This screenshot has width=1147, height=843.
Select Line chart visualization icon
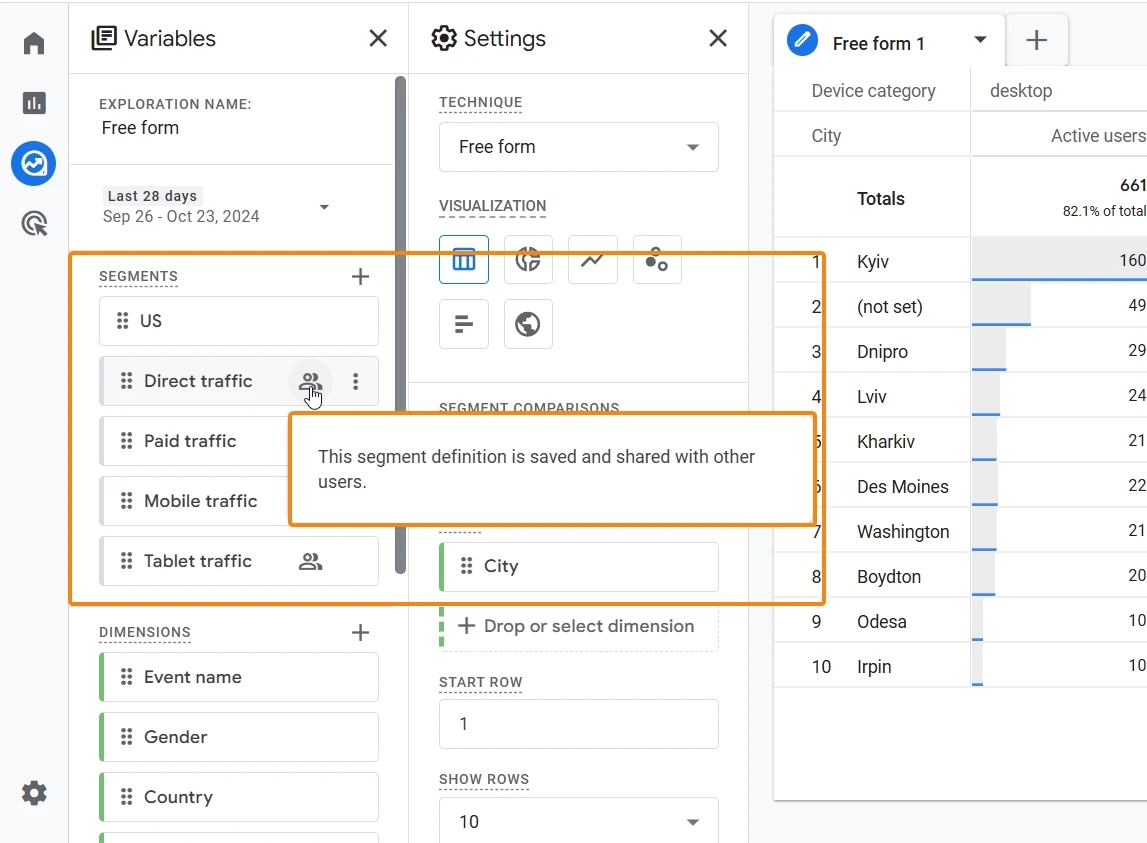[x=593, y=259]
